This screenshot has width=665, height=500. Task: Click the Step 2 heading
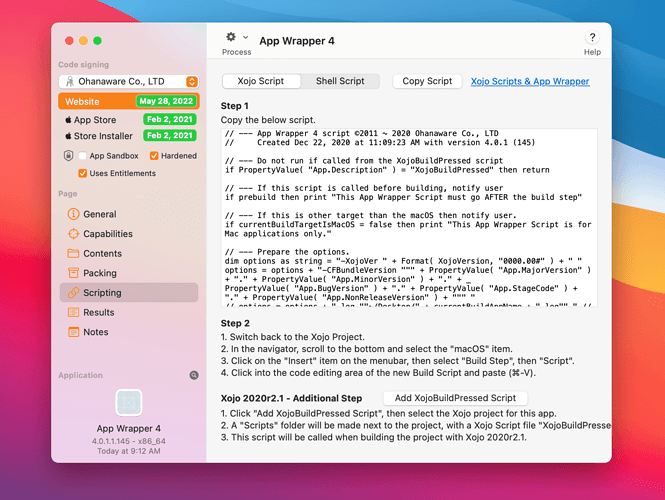click(235, 323)
